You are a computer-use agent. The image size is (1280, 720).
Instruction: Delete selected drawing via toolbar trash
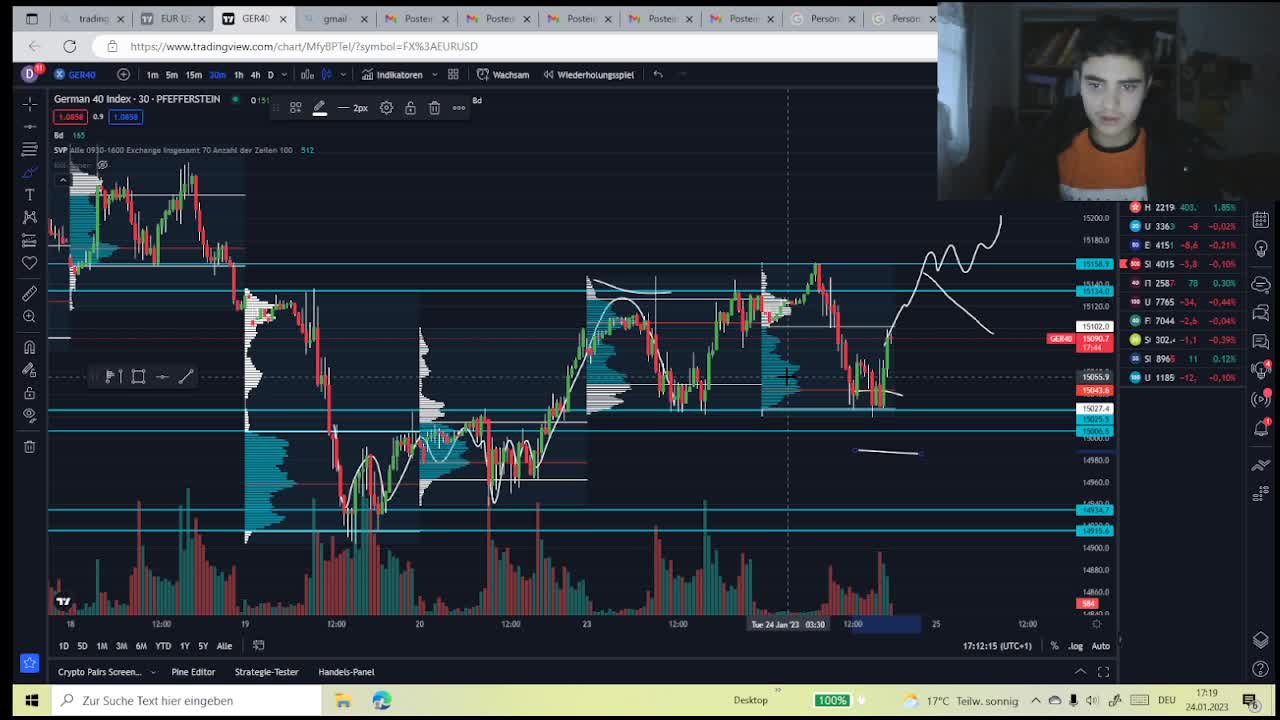coord(434,108)
